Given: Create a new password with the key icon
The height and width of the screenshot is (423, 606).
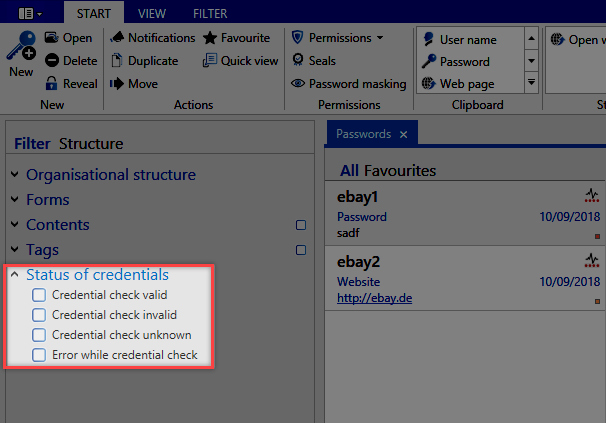Looking at the screenshot, I should [21, 46].
